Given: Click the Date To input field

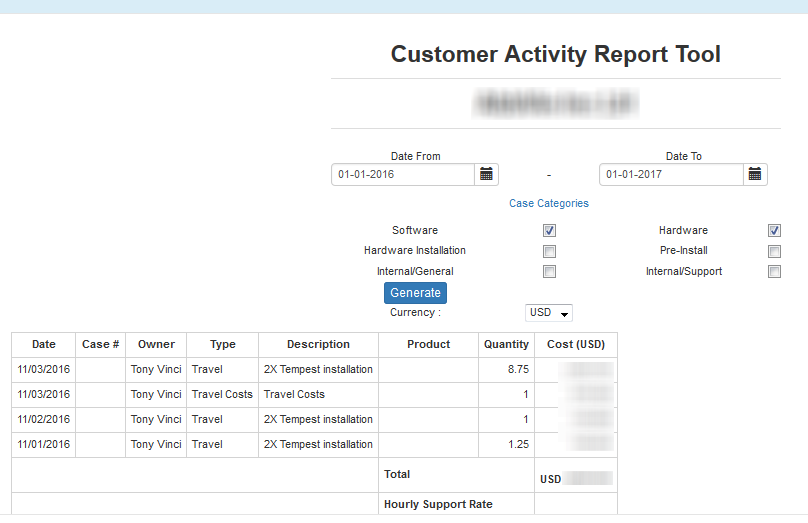Looking at the screenshot, I should pos(670,174).
